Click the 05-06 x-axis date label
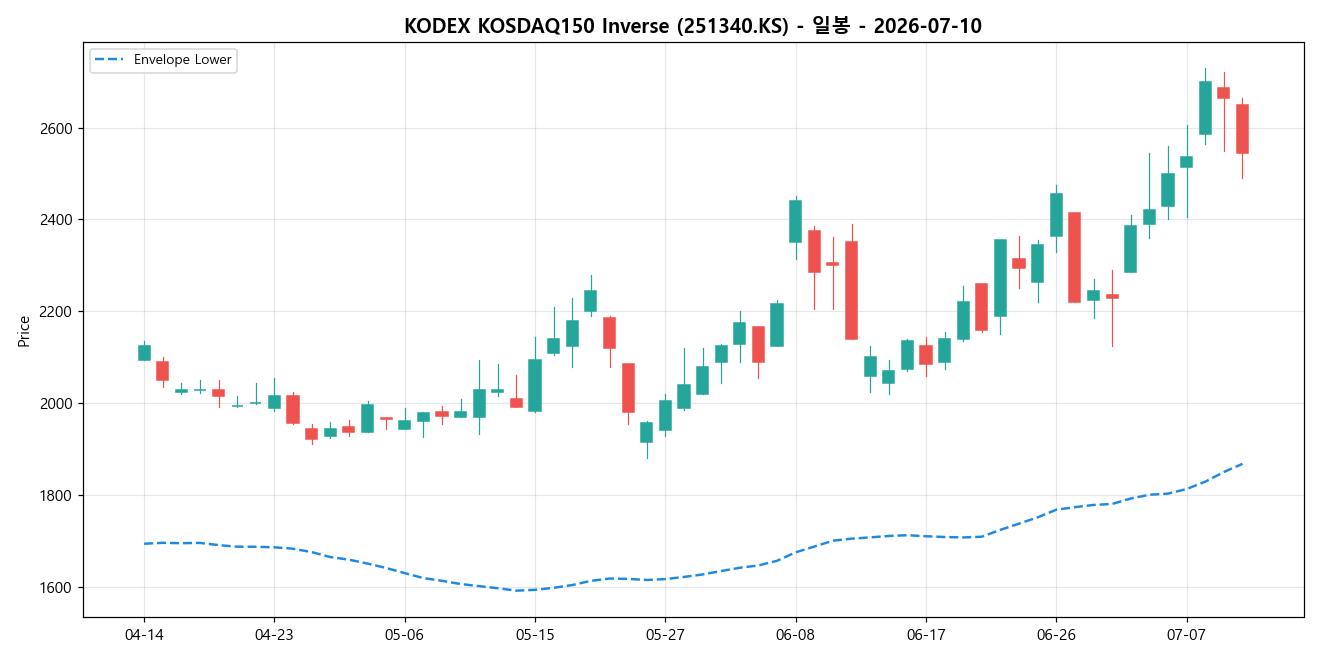1320x660 pixels. 404,635
